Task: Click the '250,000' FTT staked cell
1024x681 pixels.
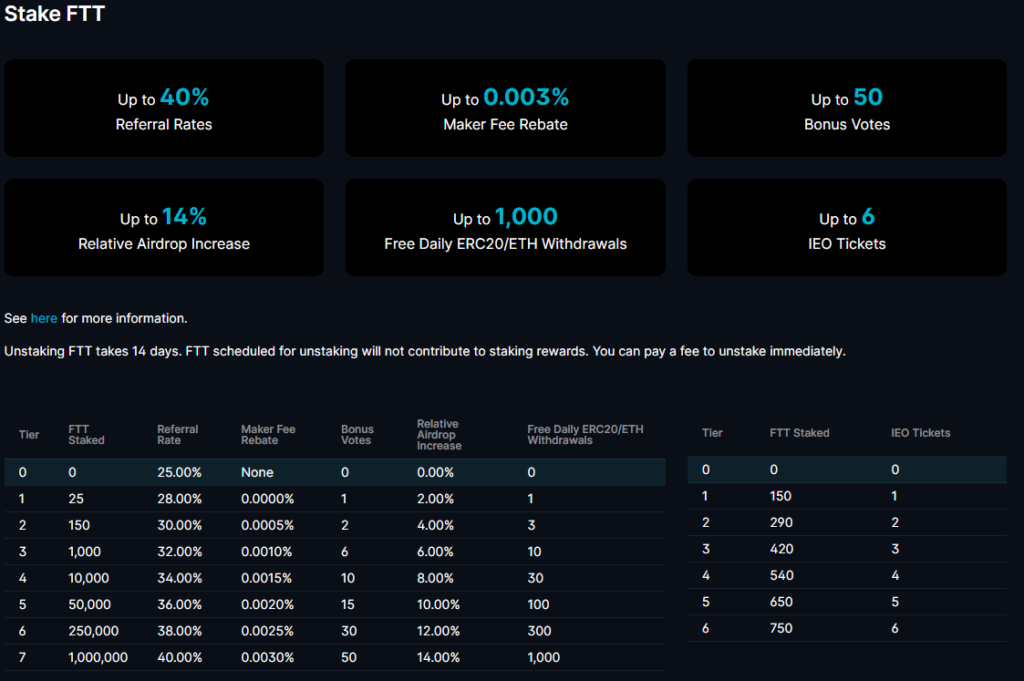Action: pyautogui.click(x=93, y=631)
